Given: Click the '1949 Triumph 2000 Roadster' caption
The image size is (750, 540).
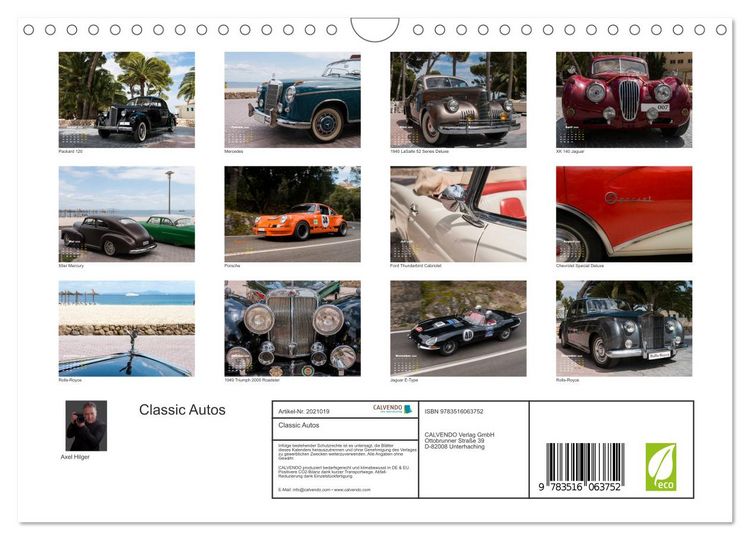Looking at the screenshot, I should point(252,380).
